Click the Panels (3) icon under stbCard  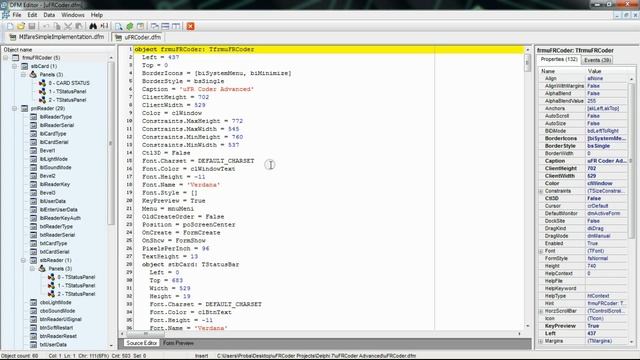click(x=33, y=74)
